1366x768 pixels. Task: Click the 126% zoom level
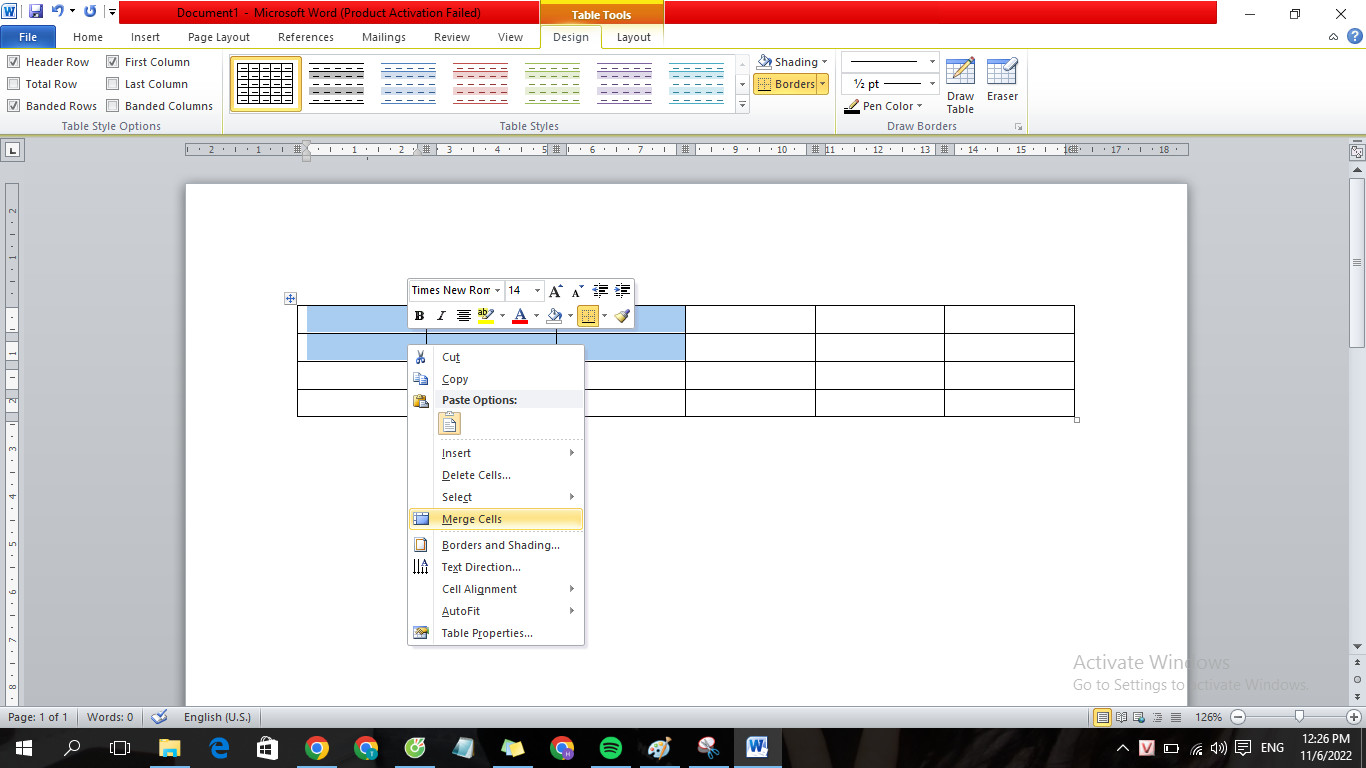click(1209, 717)
